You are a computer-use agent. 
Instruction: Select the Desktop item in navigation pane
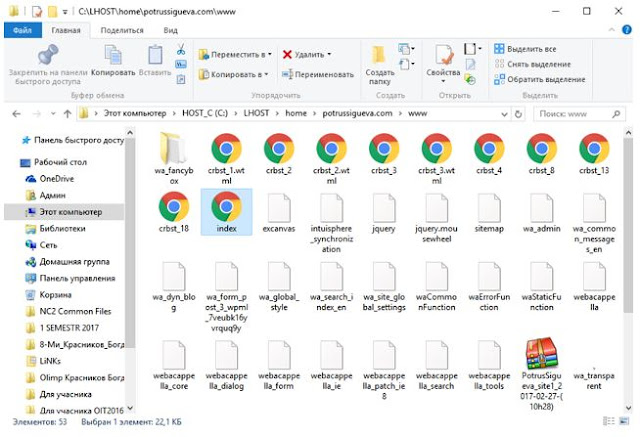coord(60,162)
